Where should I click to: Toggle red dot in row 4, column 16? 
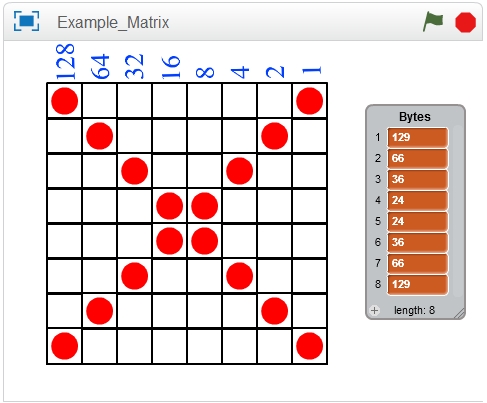tap(170, 206)
